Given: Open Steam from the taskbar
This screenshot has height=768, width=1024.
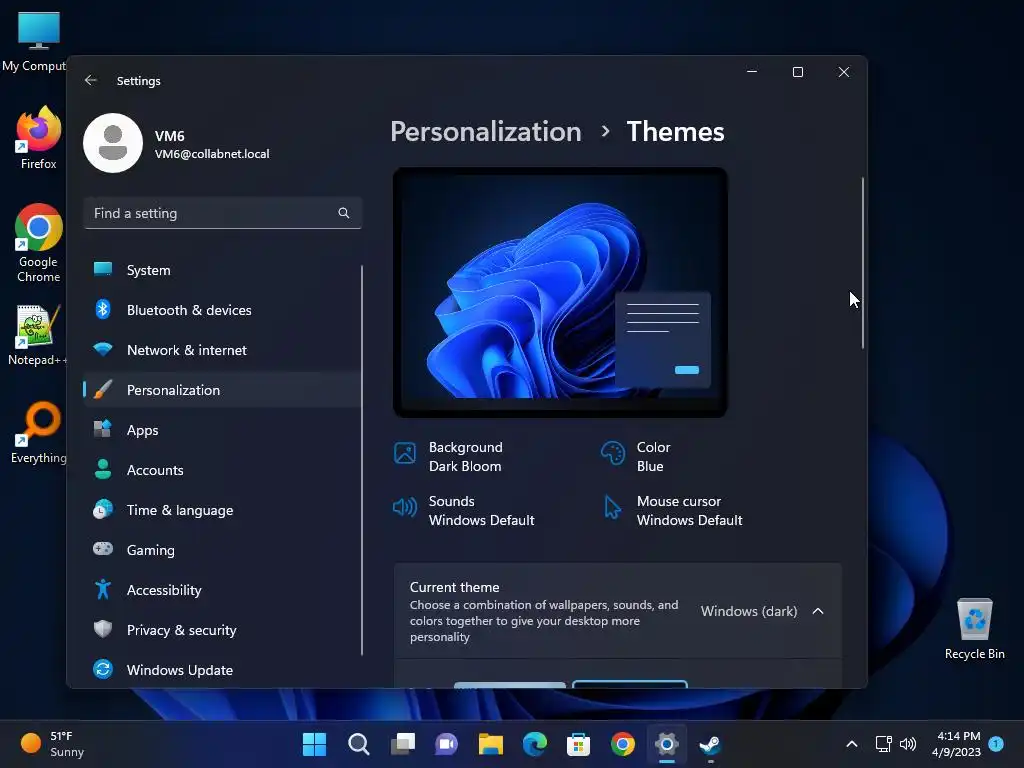Looking at the screenshot, I should pyautogui.click(x=711, y=744).
